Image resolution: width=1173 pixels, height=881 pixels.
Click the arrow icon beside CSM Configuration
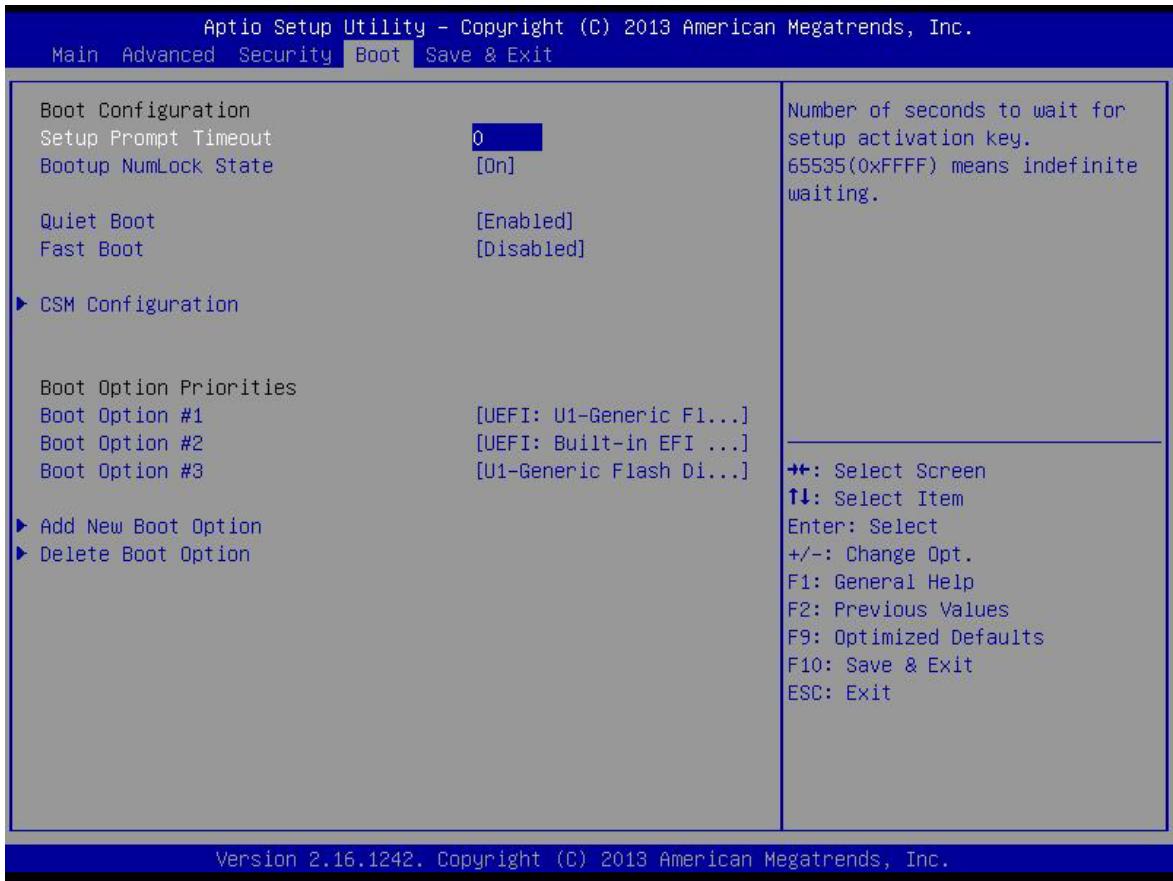(22, 304)
